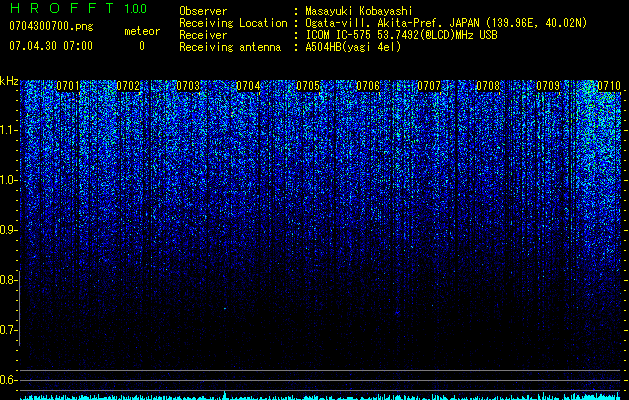Screen dimensions: 629x400
Task: Click the 0706 time marker
Action: (368, 86)
